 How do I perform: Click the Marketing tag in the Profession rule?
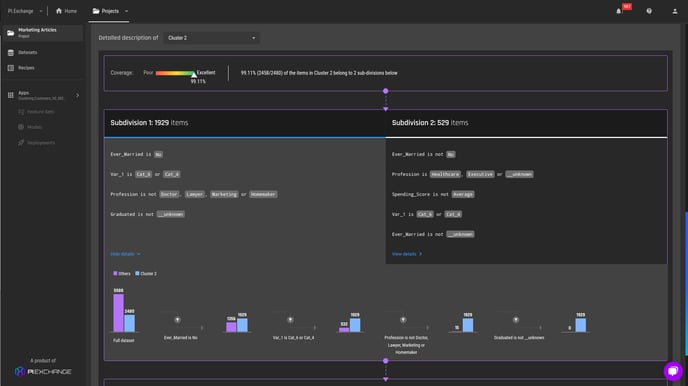tap(224, 194)
